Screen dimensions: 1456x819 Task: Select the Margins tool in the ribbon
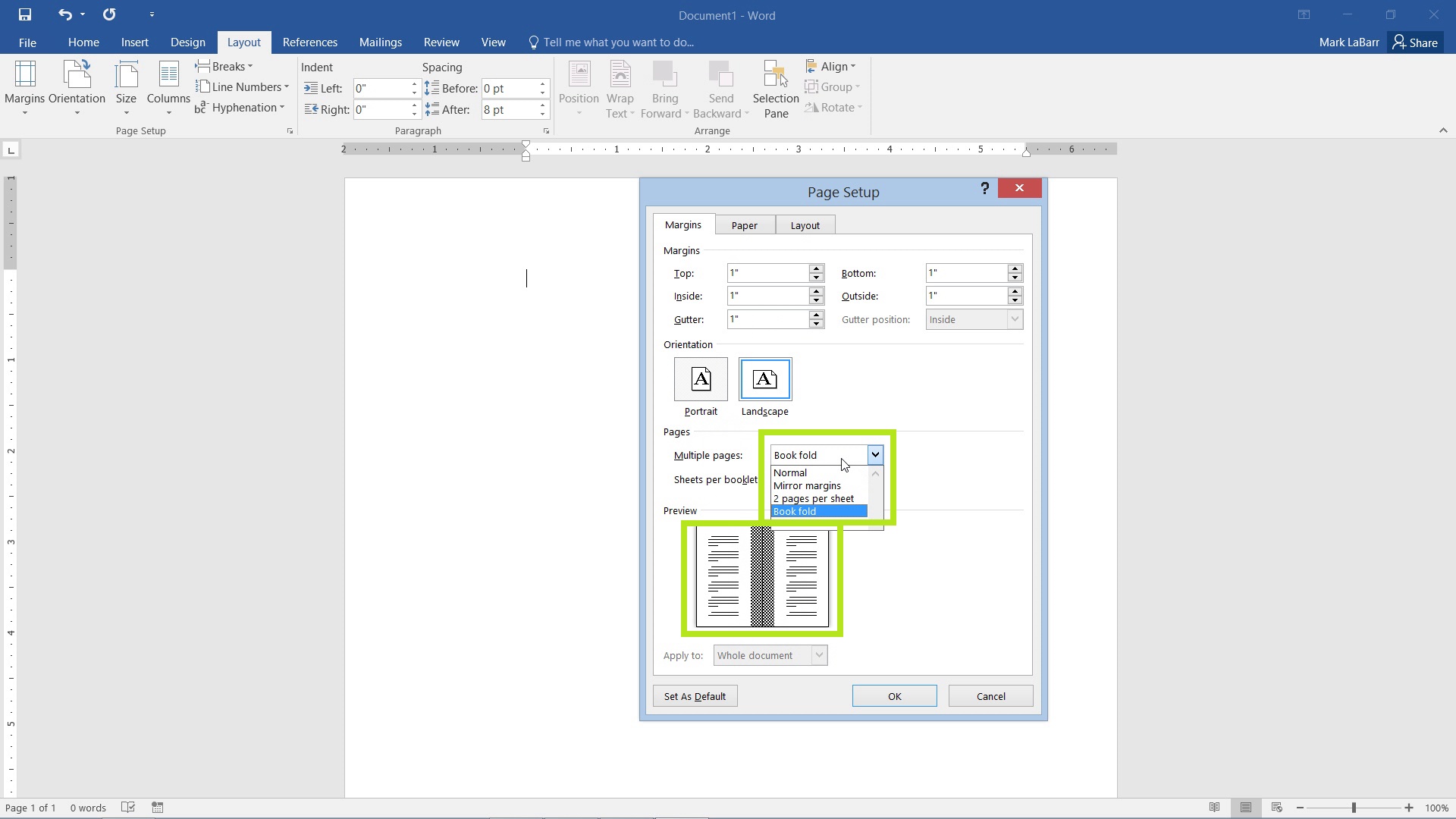click(25, 87)
